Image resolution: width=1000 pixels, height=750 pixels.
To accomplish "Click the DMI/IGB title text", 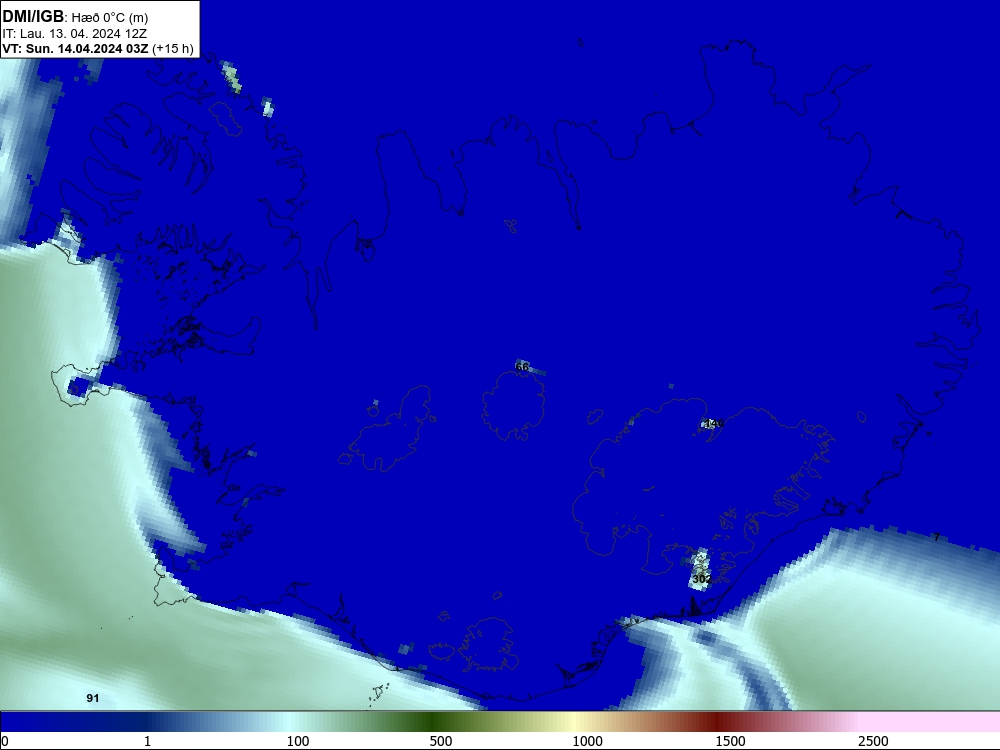I will click(33, 17).
